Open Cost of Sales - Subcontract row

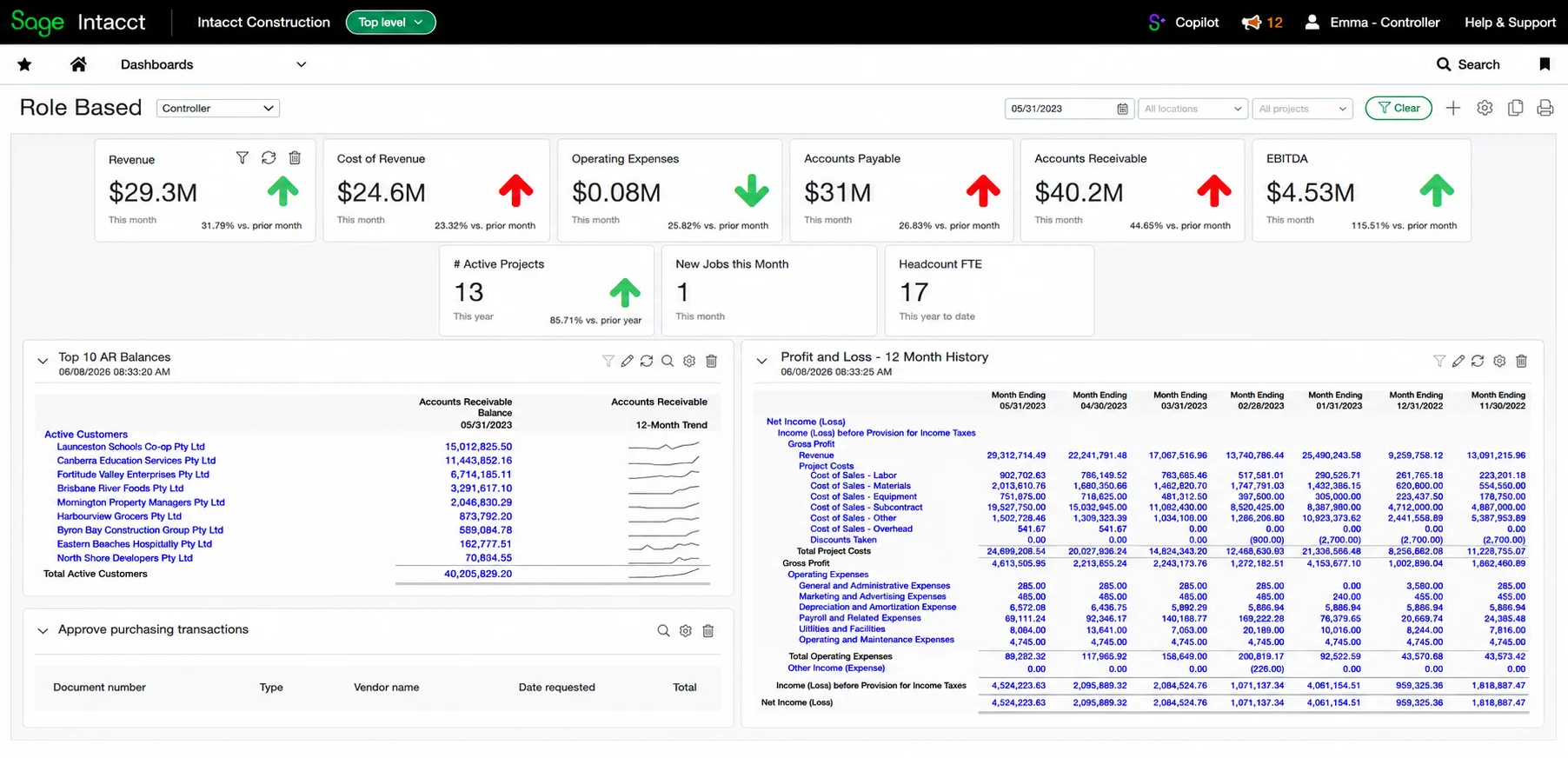tap(866, 508)
